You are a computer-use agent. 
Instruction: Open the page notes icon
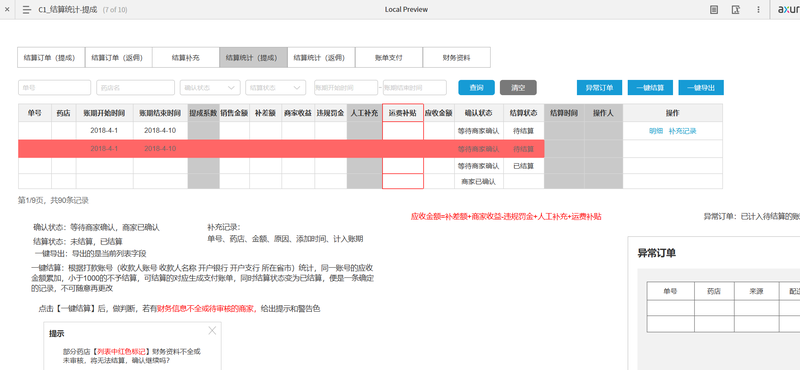(x=714, y=10)
